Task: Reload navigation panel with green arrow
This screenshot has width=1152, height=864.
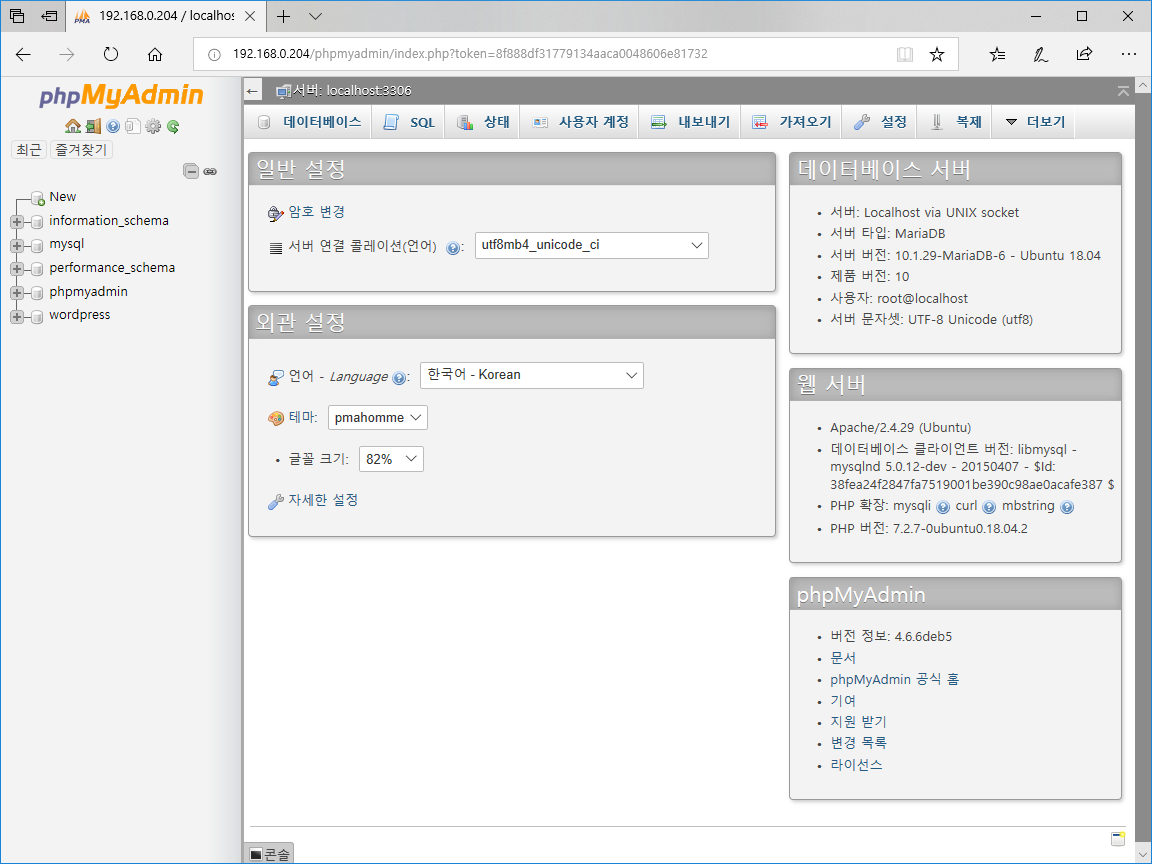Action: (173, 126)
